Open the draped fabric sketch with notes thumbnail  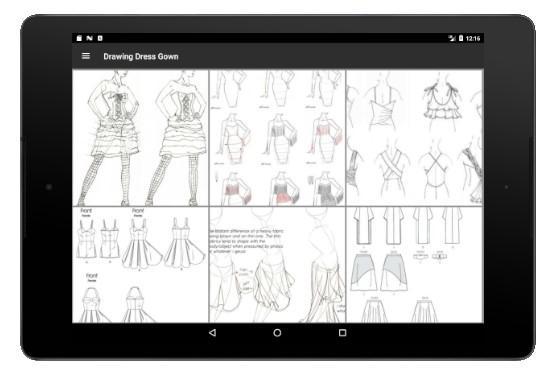click(277, 265)
